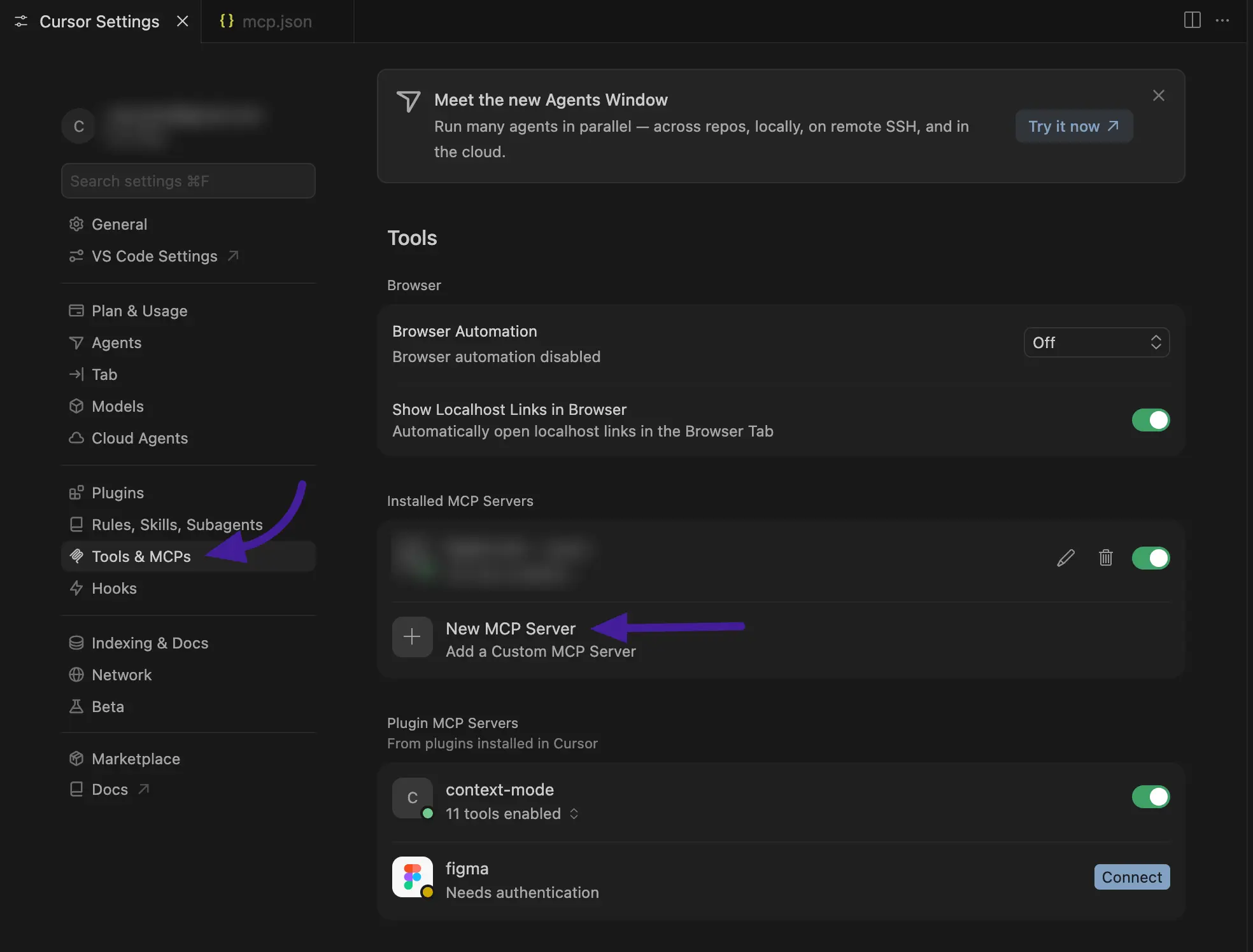
Task: Click the plus icon for New MCP Server
Action: click(412, 637)
